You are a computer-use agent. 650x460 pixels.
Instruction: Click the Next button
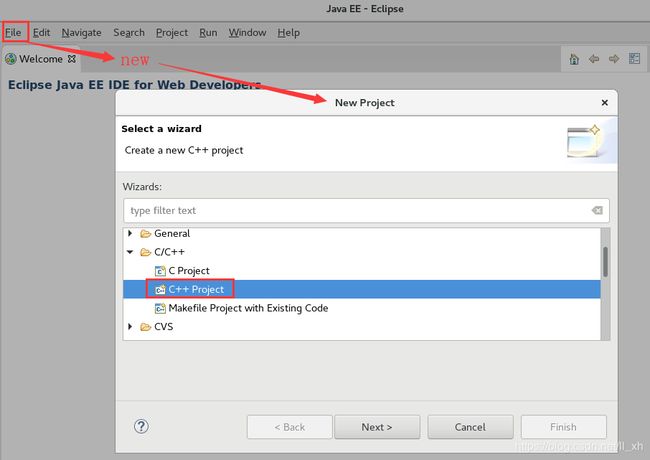pos(377,427)
